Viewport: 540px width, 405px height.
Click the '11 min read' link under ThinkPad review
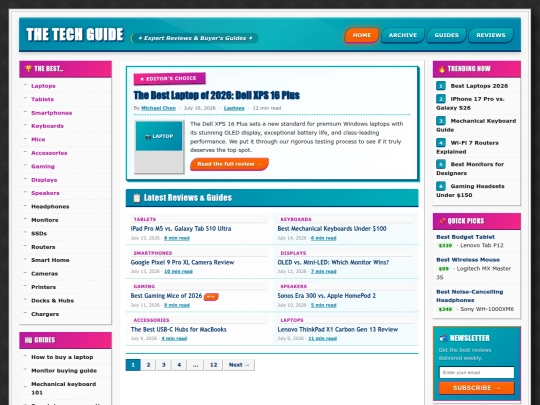pos(322,339)
